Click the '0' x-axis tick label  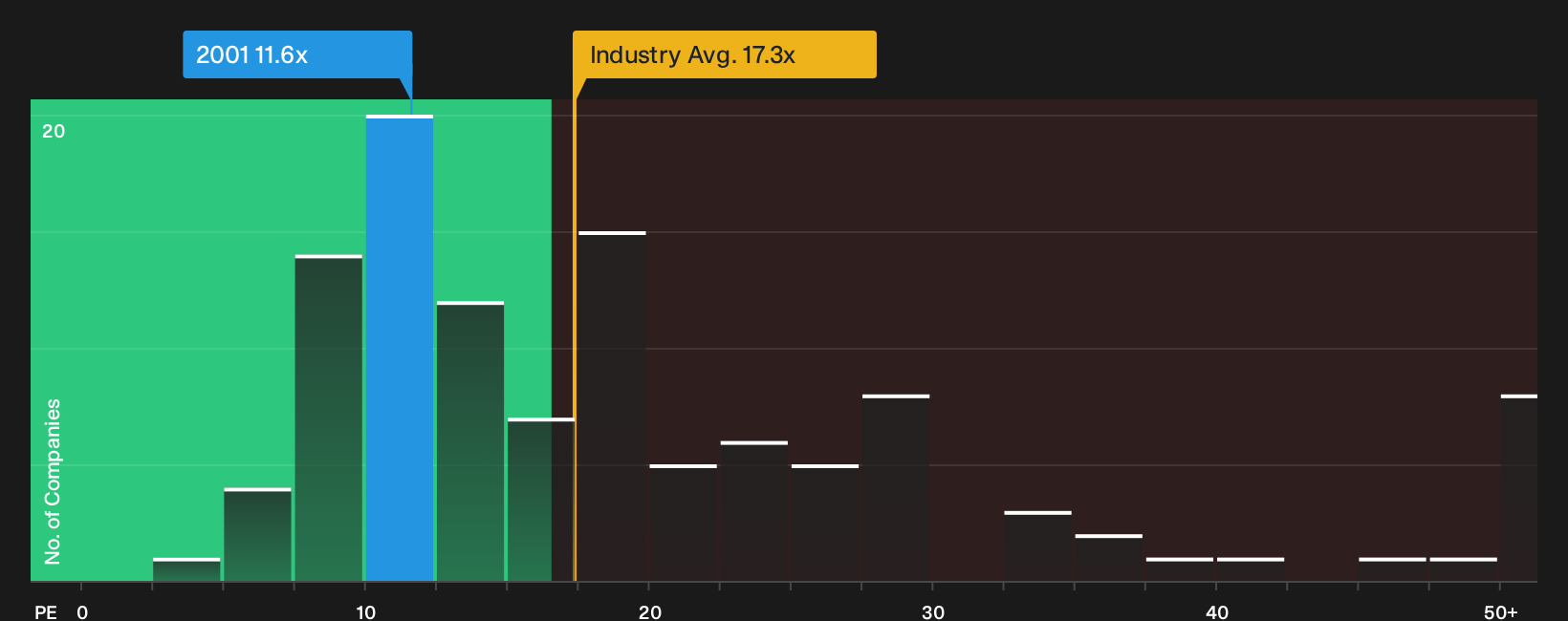[82, 611]
